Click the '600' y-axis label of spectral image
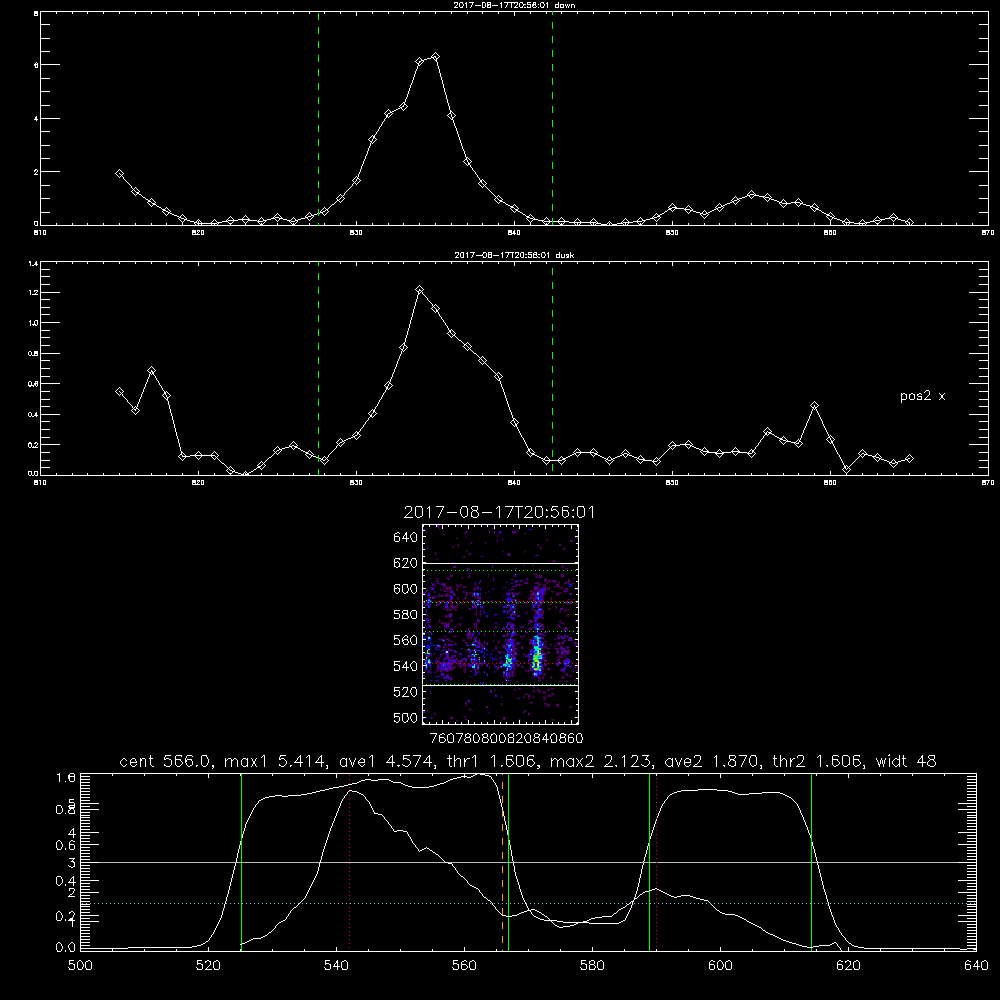Screen dimensions: 1000x1000 coord(405,589)
